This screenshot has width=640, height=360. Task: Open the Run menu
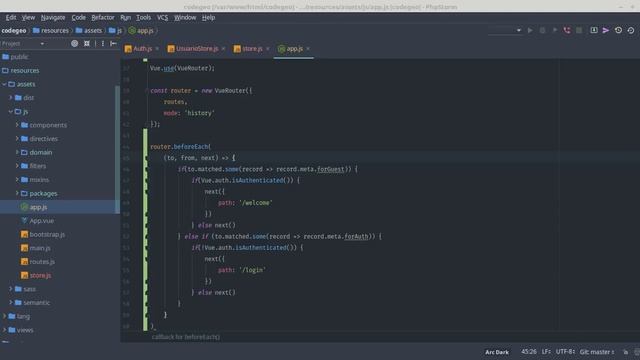click(x=126, y=18)
